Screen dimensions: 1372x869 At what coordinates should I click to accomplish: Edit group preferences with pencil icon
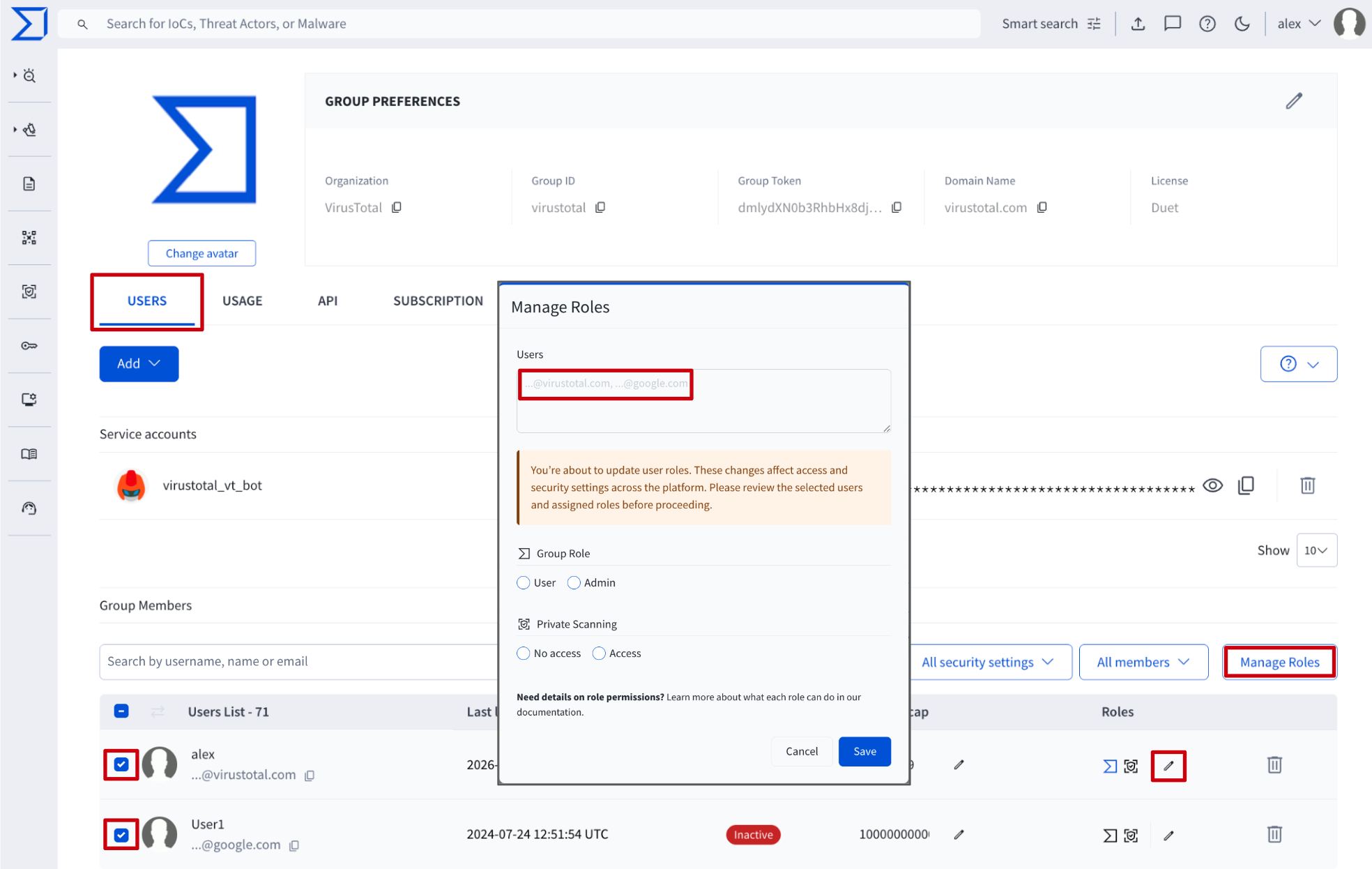[x=1294, y=101]
